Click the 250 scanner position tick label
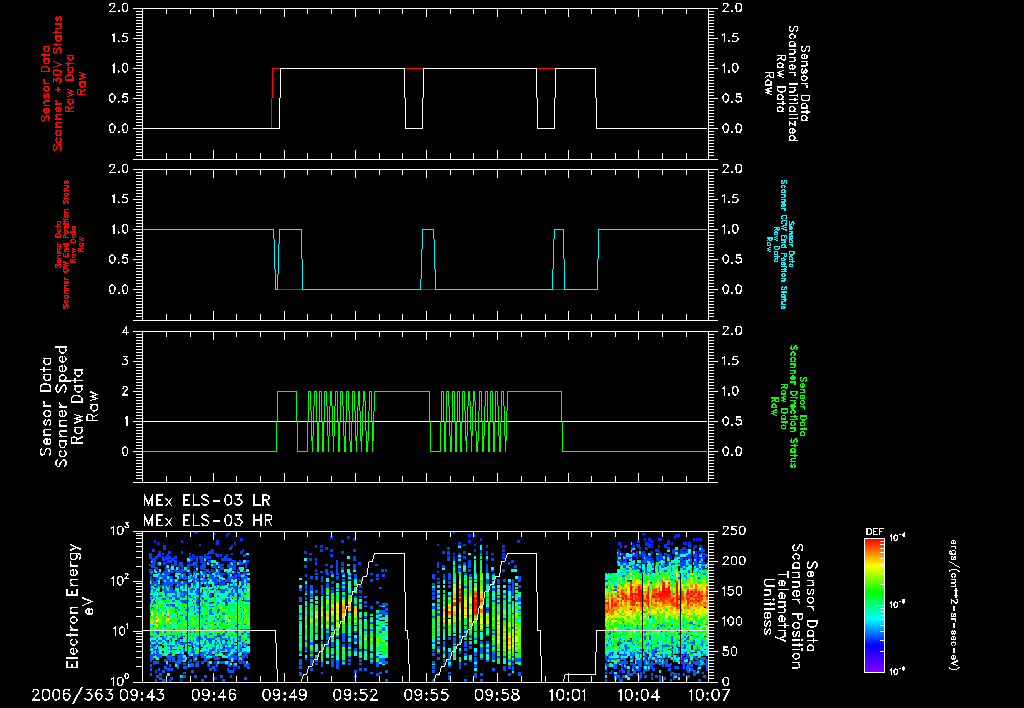Screen dimensions: 1024x708 point(735,532)
